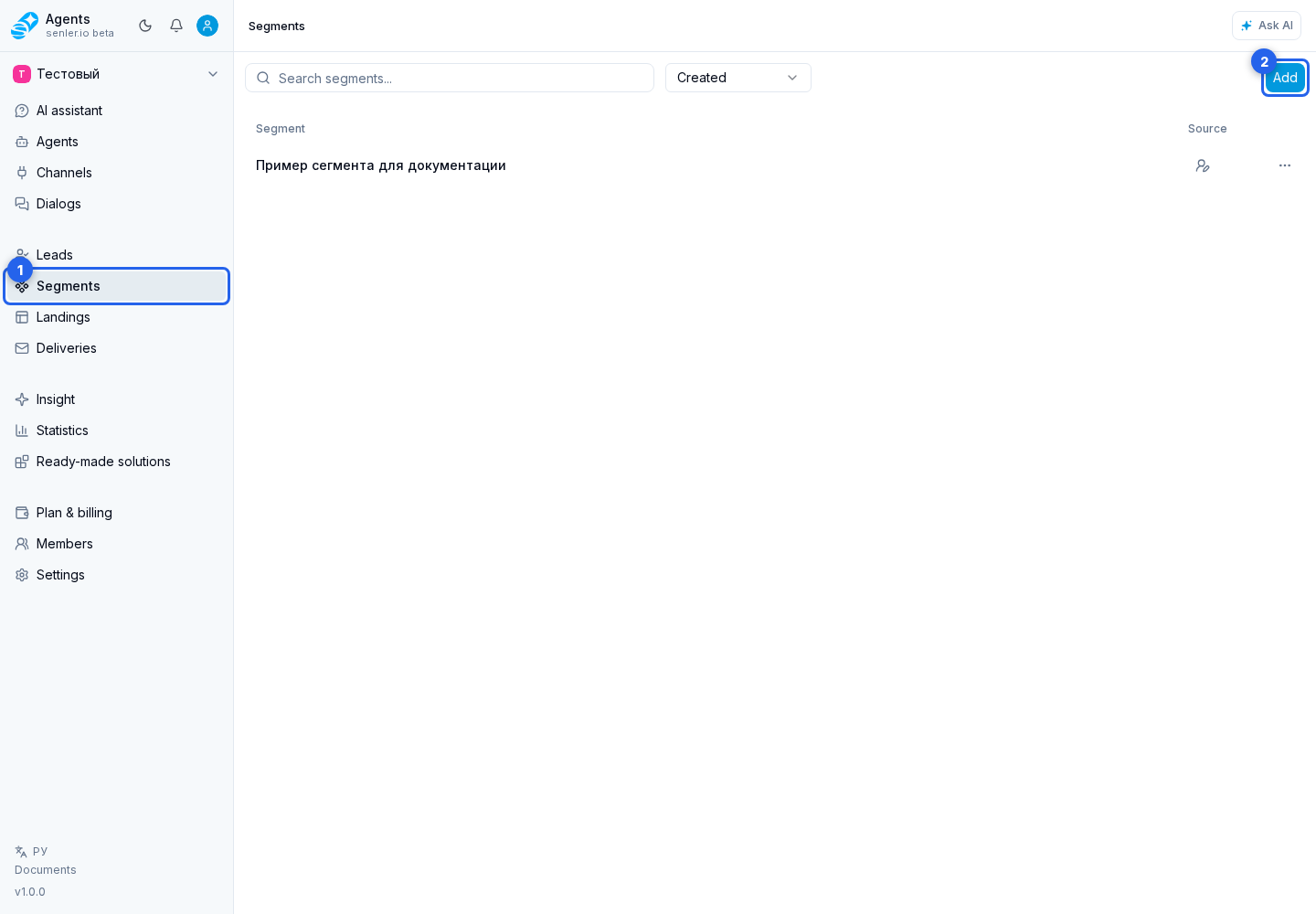Image resolution: width=1316 pixels, height=914 pixels.
Task: Go to Agents in sidebar menu
Action: (x=116, y=142)
